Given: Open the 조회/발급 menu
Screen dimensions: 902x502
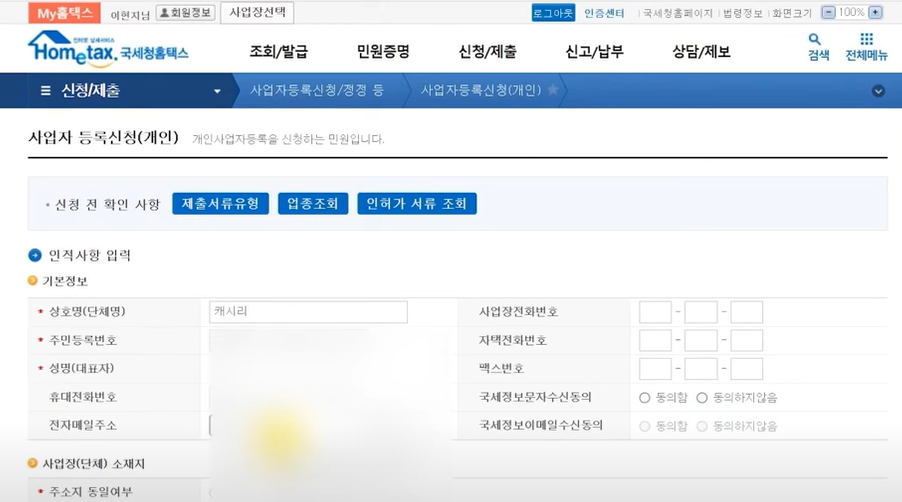Looking at the screenshot, I should 278,52.
